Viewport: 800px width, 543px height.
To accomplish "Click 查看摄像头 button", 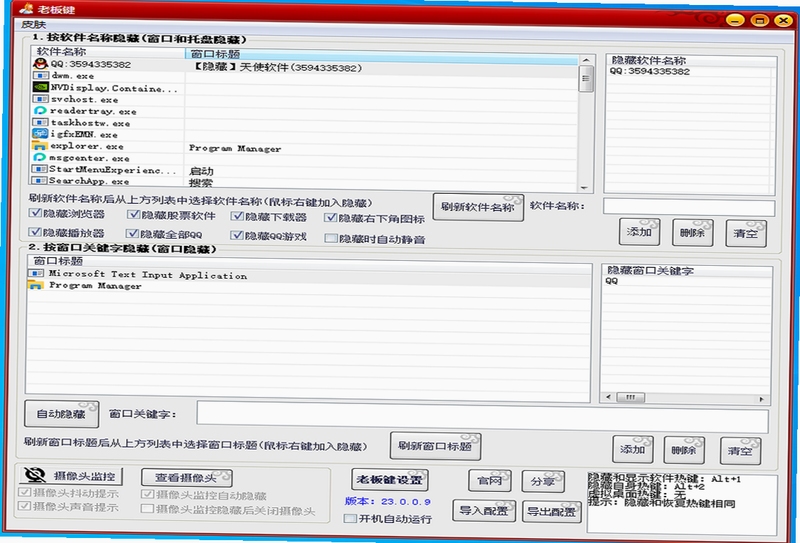I will [186, 478].
